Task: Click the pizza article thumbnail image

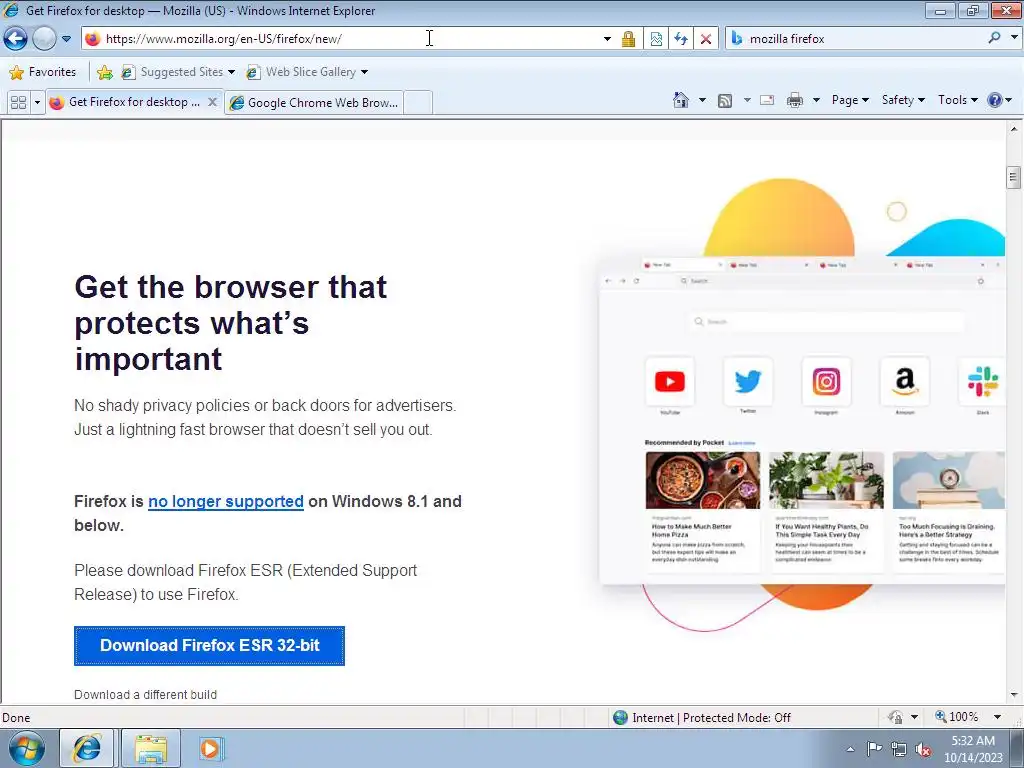Action: coord(703,480)
